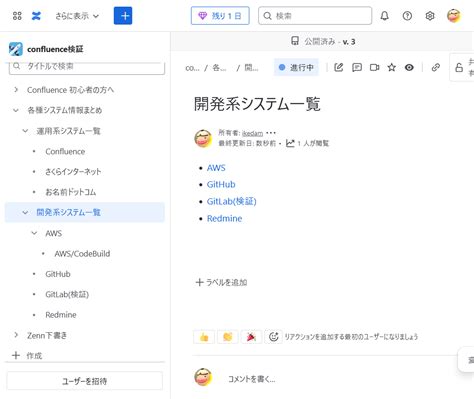474x399 pixels.
Task: Click the video record icon
Action: point(374,67)
